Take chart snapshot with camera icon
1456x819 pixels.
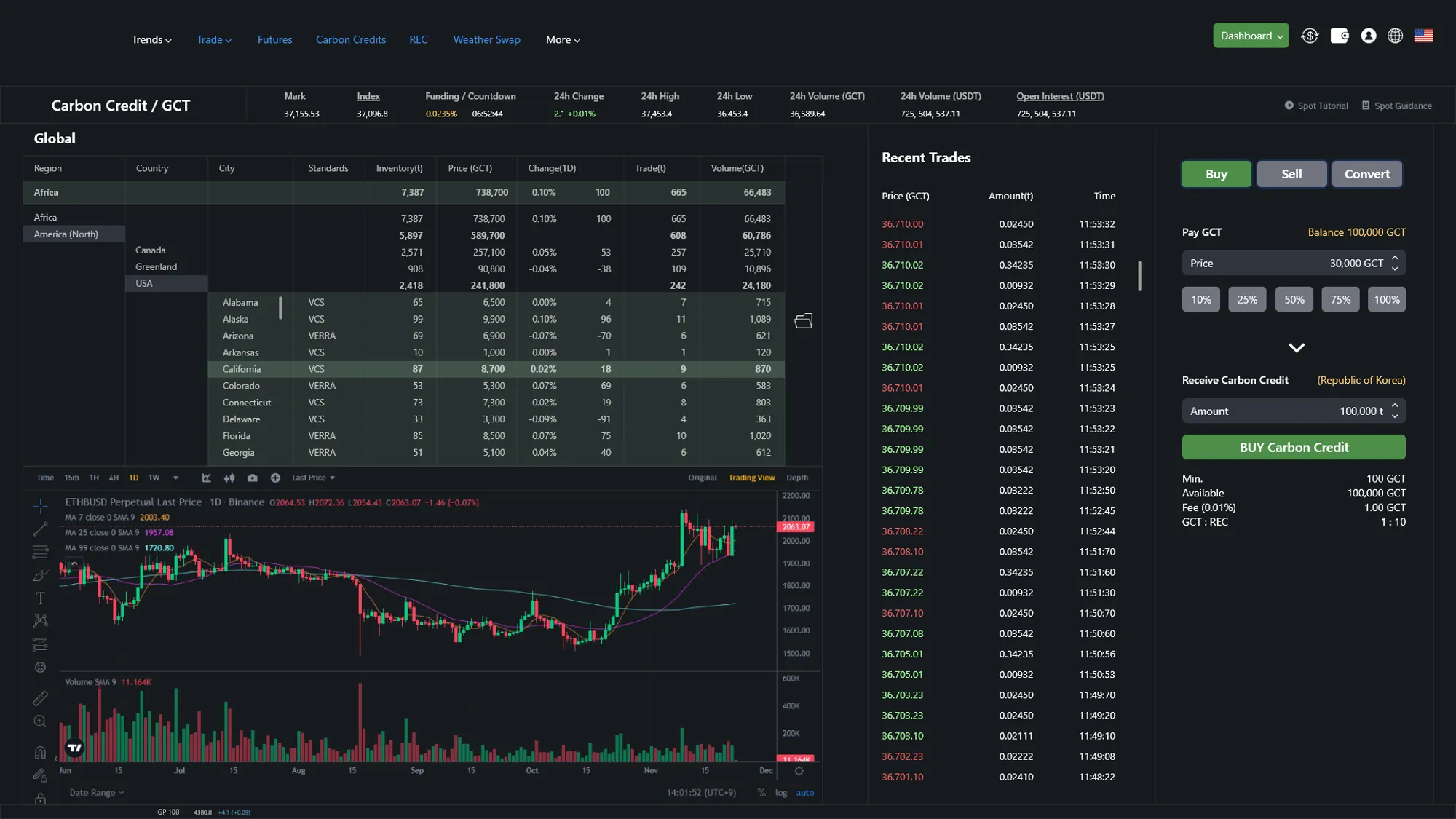click(252, 478)
